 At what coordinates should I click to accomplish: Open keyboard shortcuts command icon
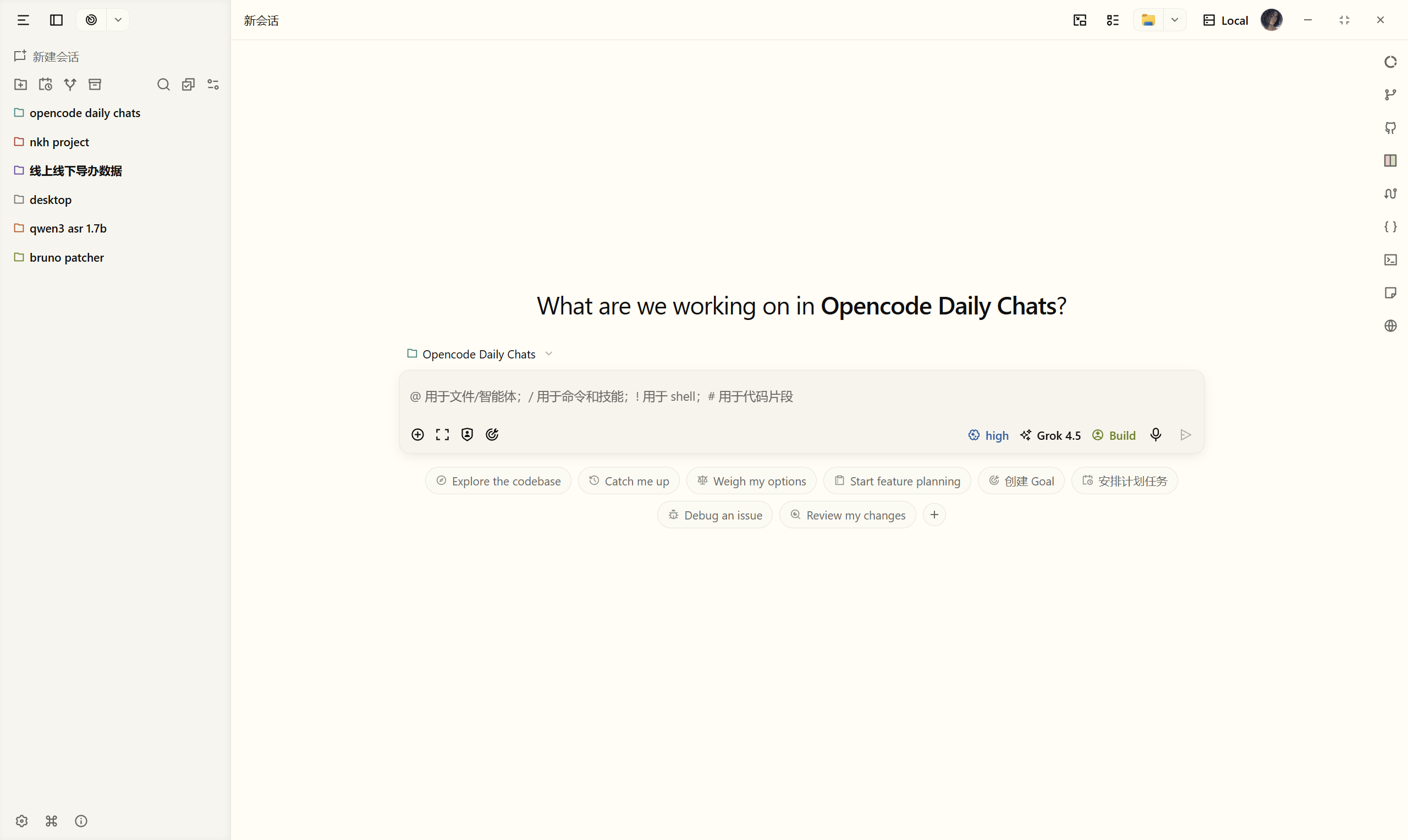(x=52, y=821)
